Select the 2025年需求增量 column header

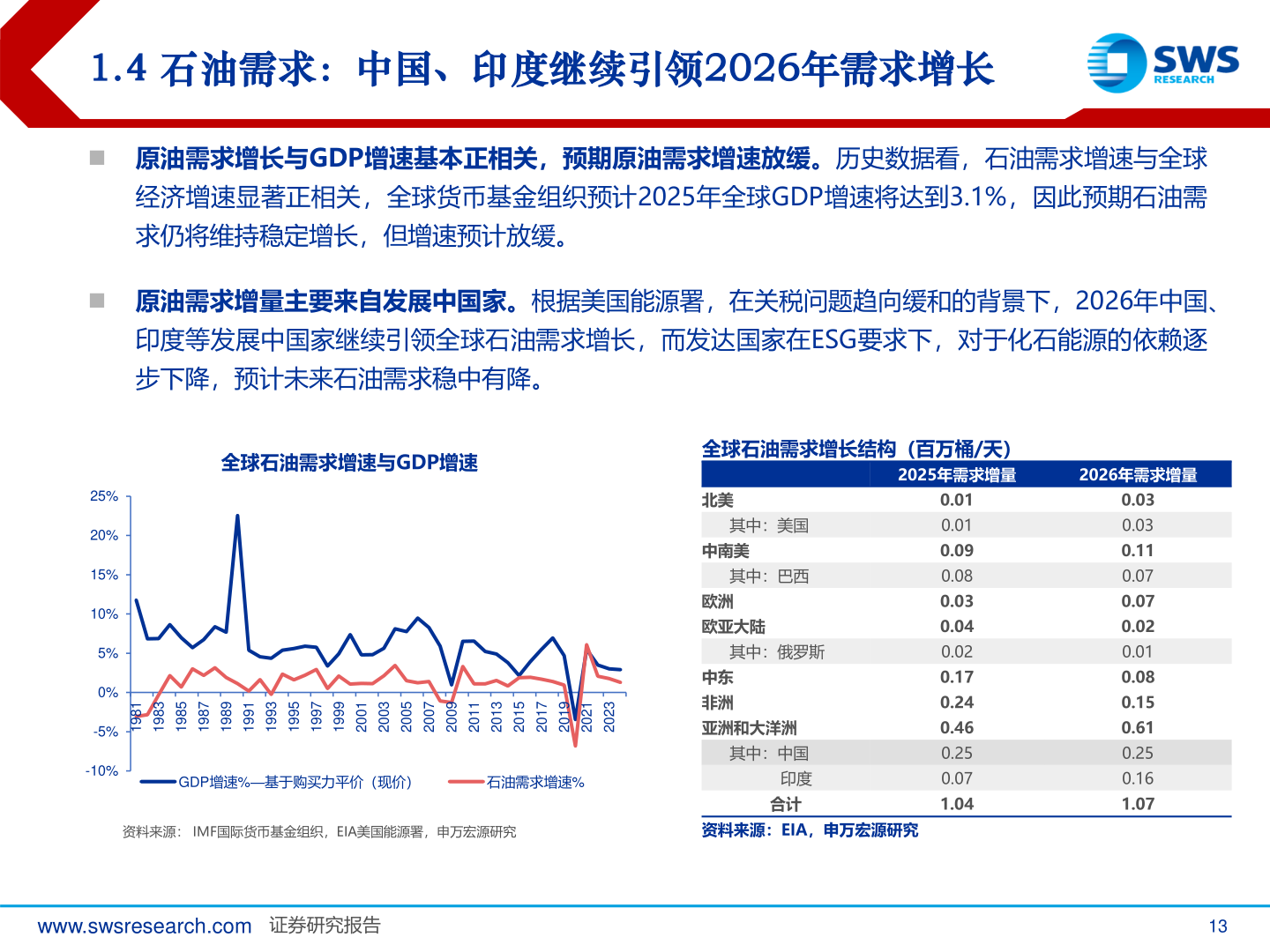click(960, 475)
